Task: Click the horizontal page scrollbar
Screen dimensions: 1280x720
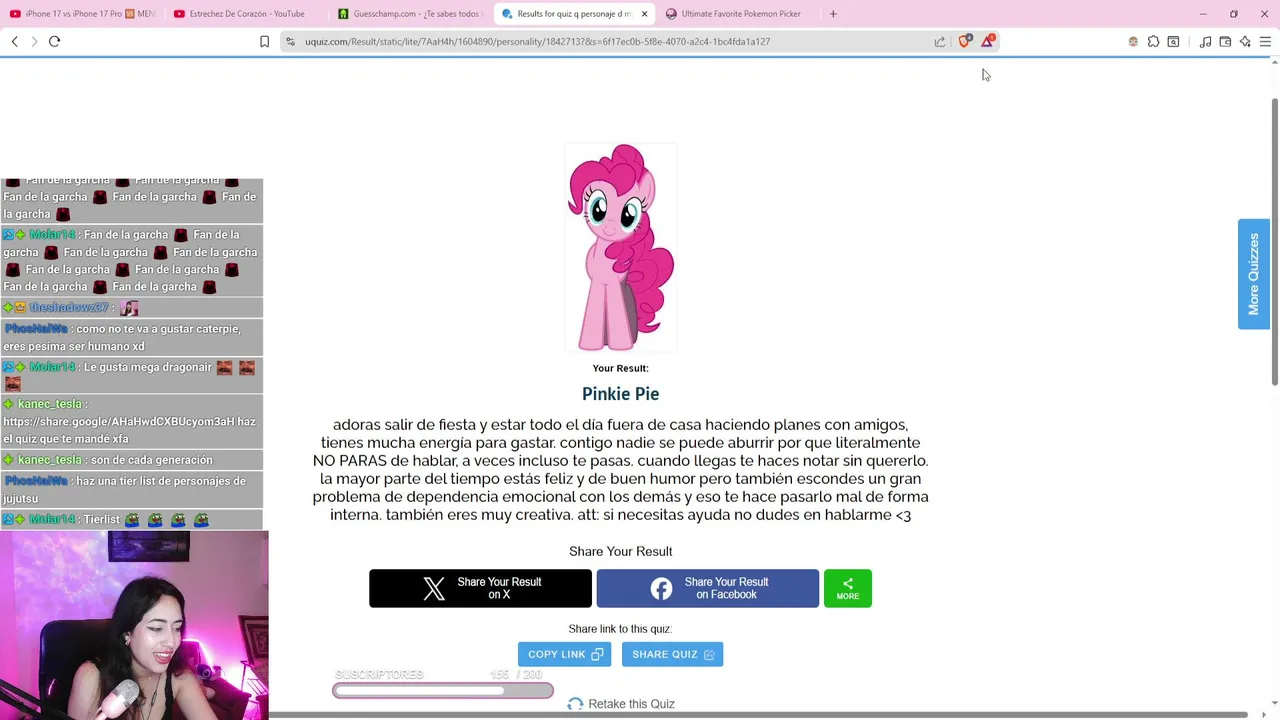Action: click(x=758, y=715)
